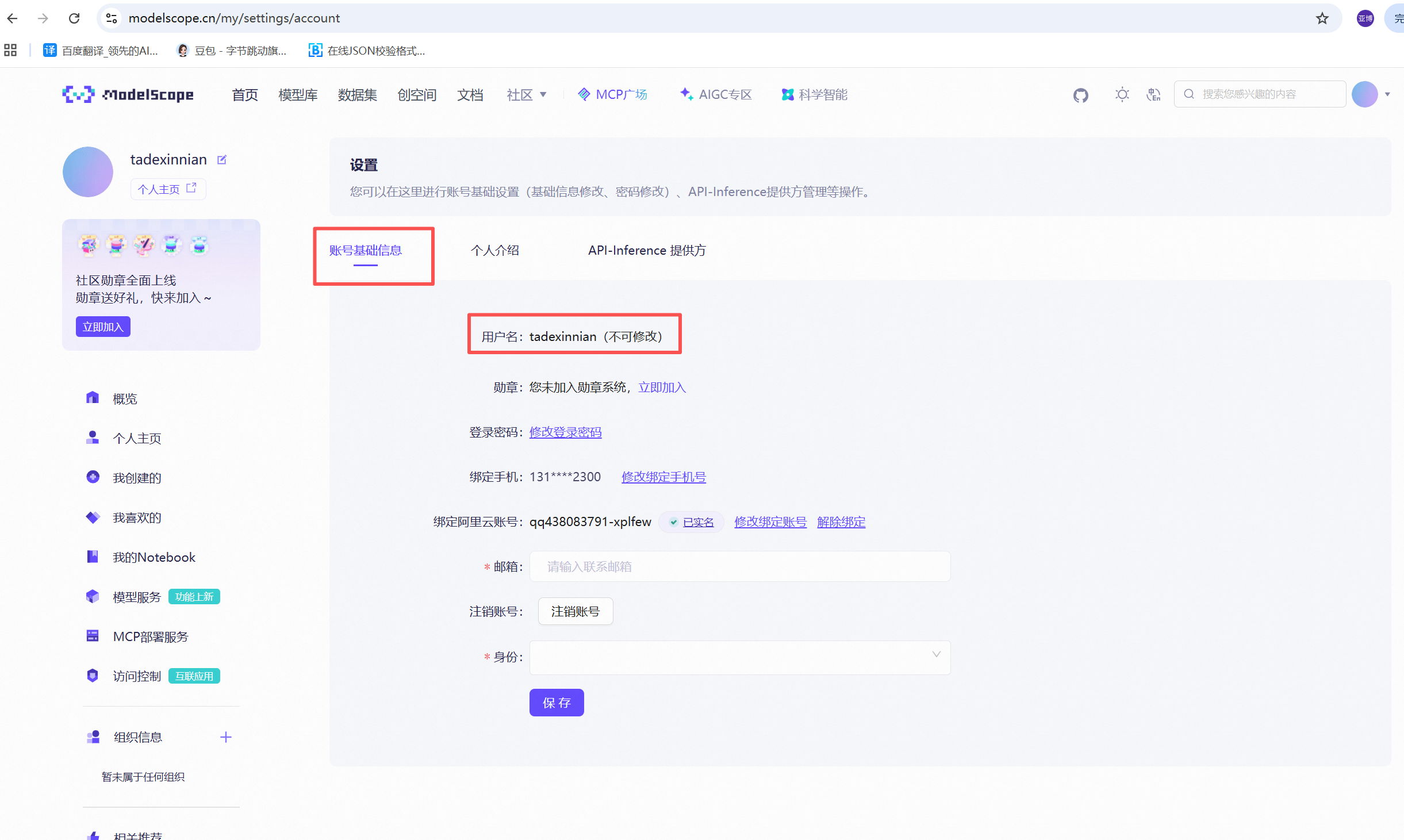The image size is (1404, 840).
Task: Open 我喜欢的 in the sidebar
Action: [137, 517]
